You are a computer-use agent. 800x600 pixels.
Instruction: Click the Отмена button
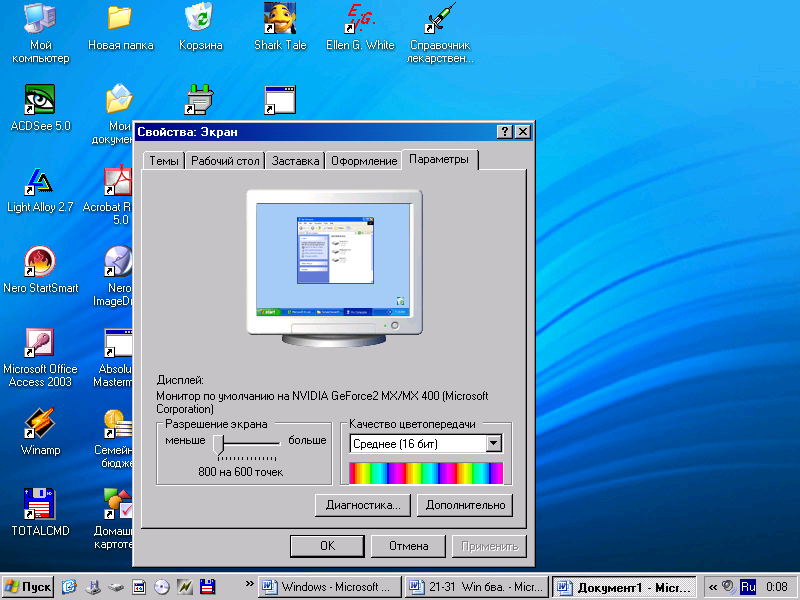pyautogui.click(x=408, y=546)
